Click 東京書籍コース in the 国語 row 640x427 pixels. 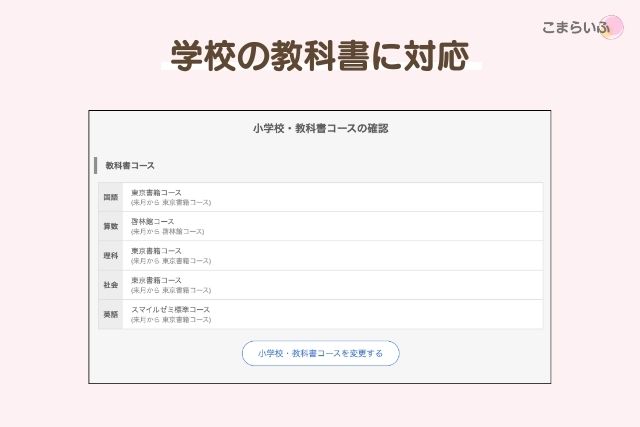point(156,193)
